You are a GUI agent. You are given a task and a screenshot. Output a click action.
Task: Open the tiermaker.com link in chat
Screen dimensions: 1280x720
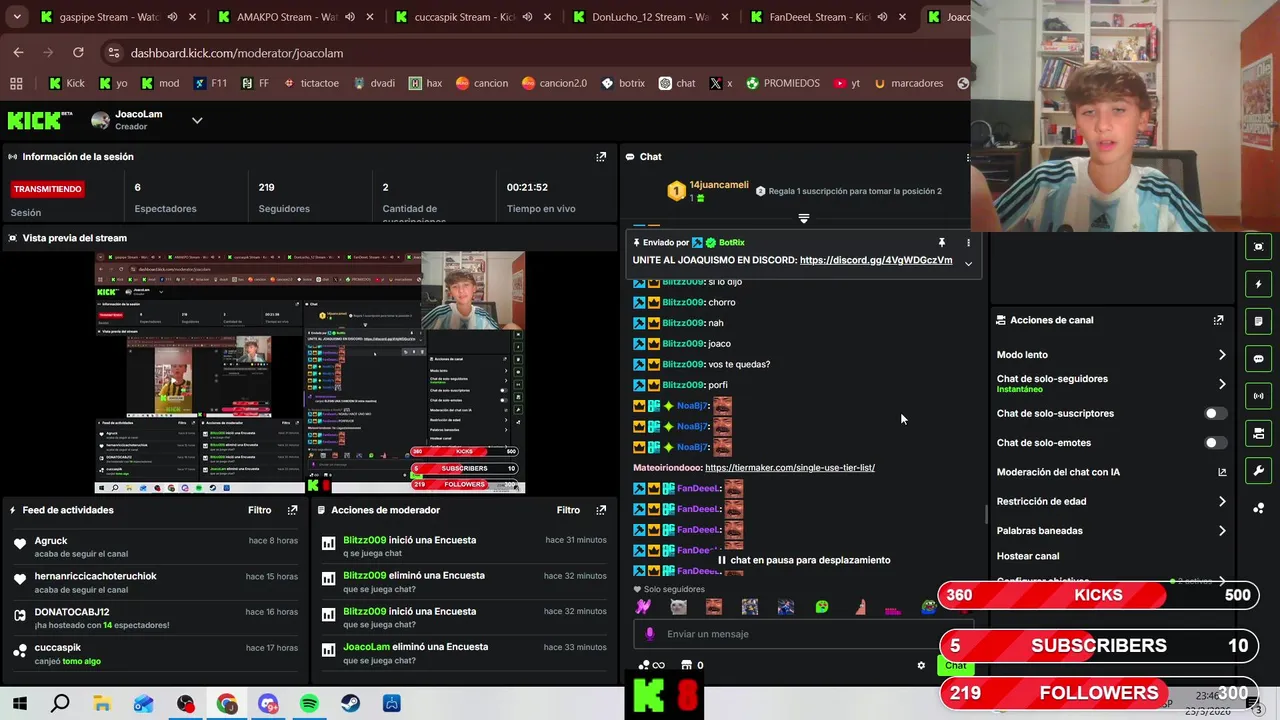790,468
